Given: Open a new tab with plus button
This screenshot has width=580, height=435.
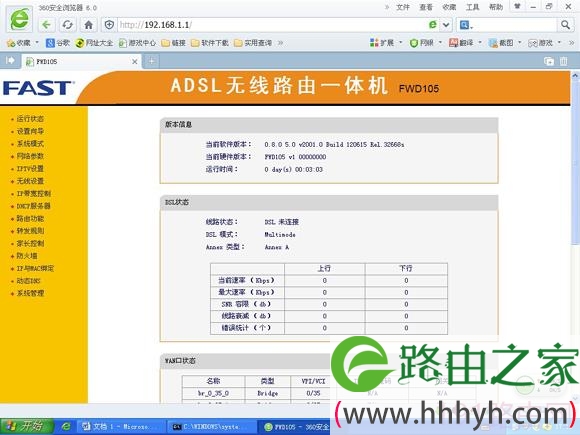Looking at the screenshot, I should [152, 61].
